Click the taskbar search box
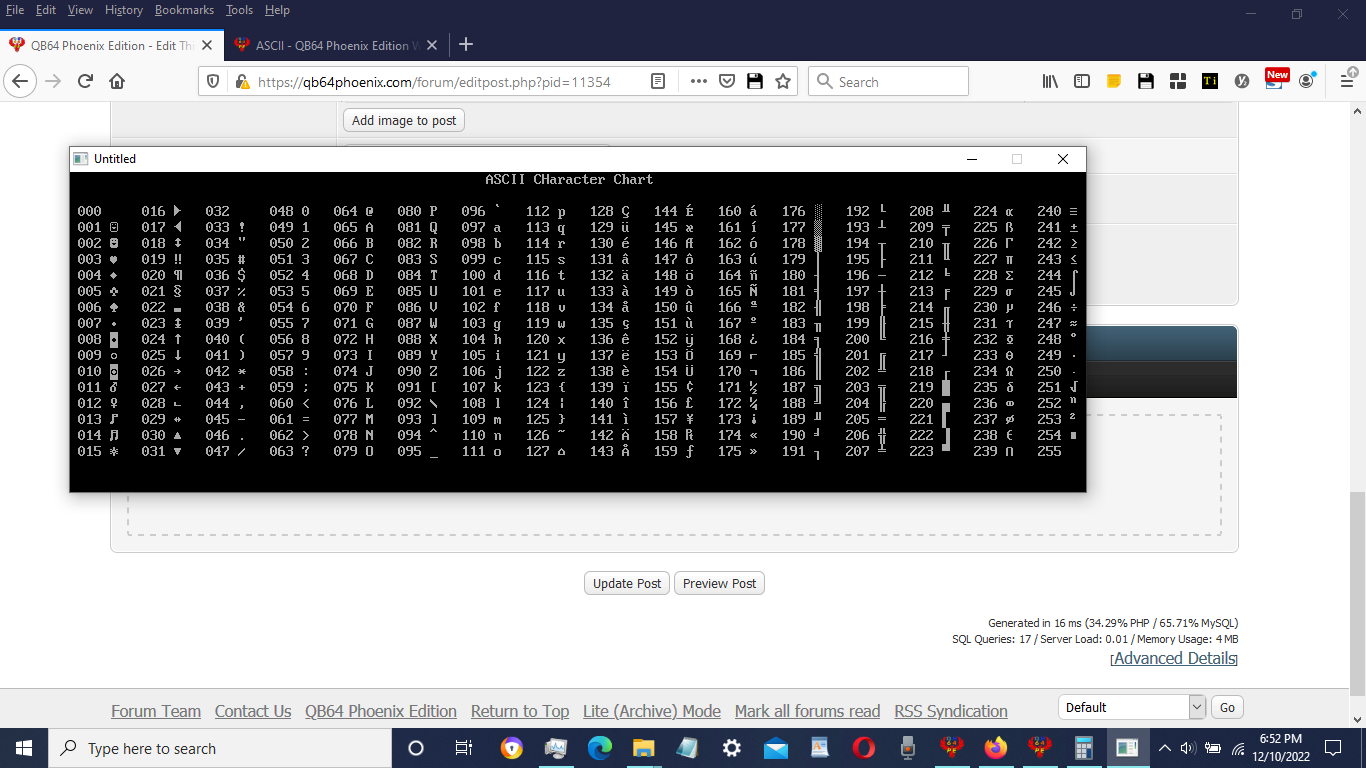The image size is (1366, 768). coord(221,748)
